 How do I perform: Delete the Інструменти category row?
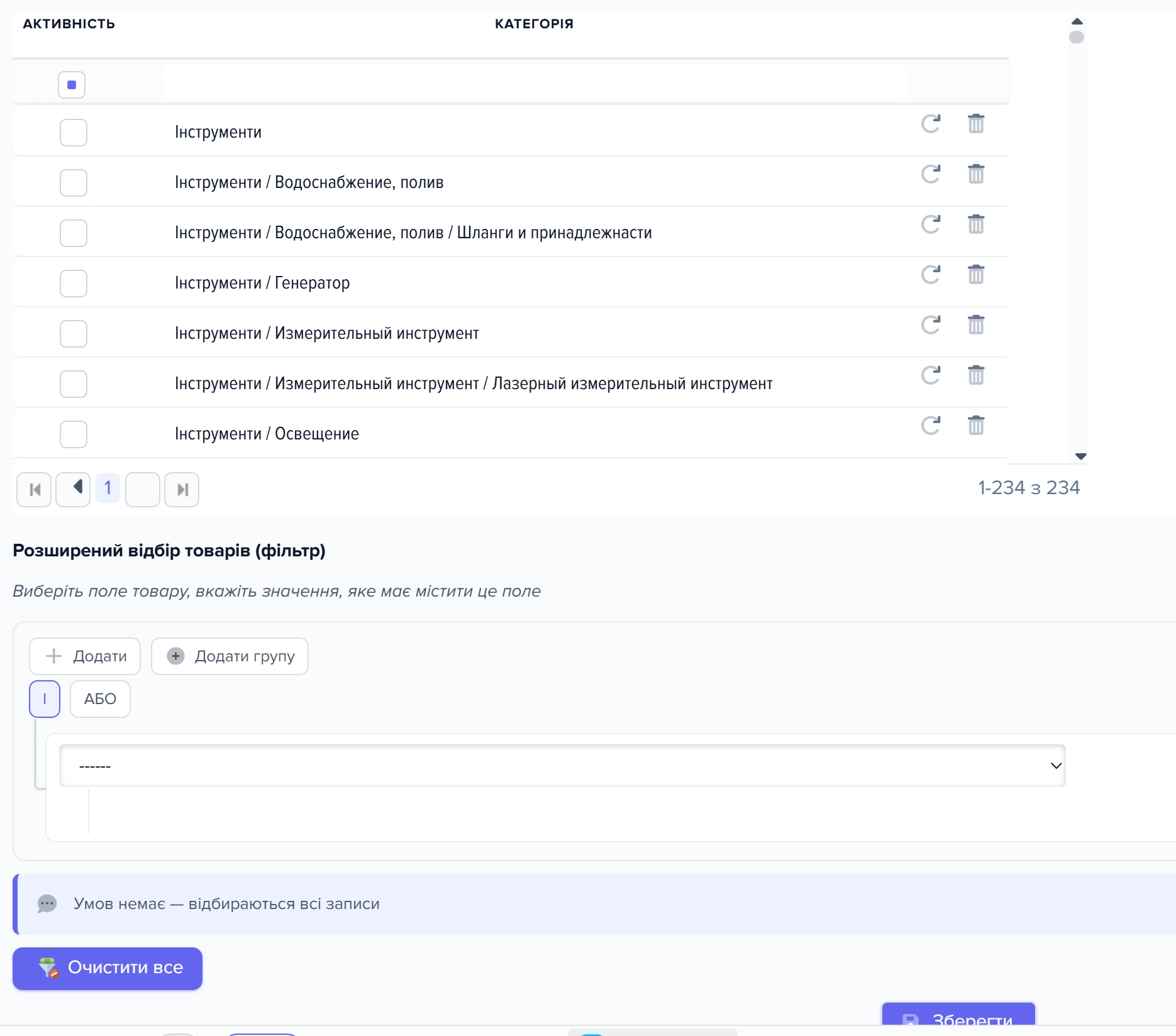[x=976, y=124]
